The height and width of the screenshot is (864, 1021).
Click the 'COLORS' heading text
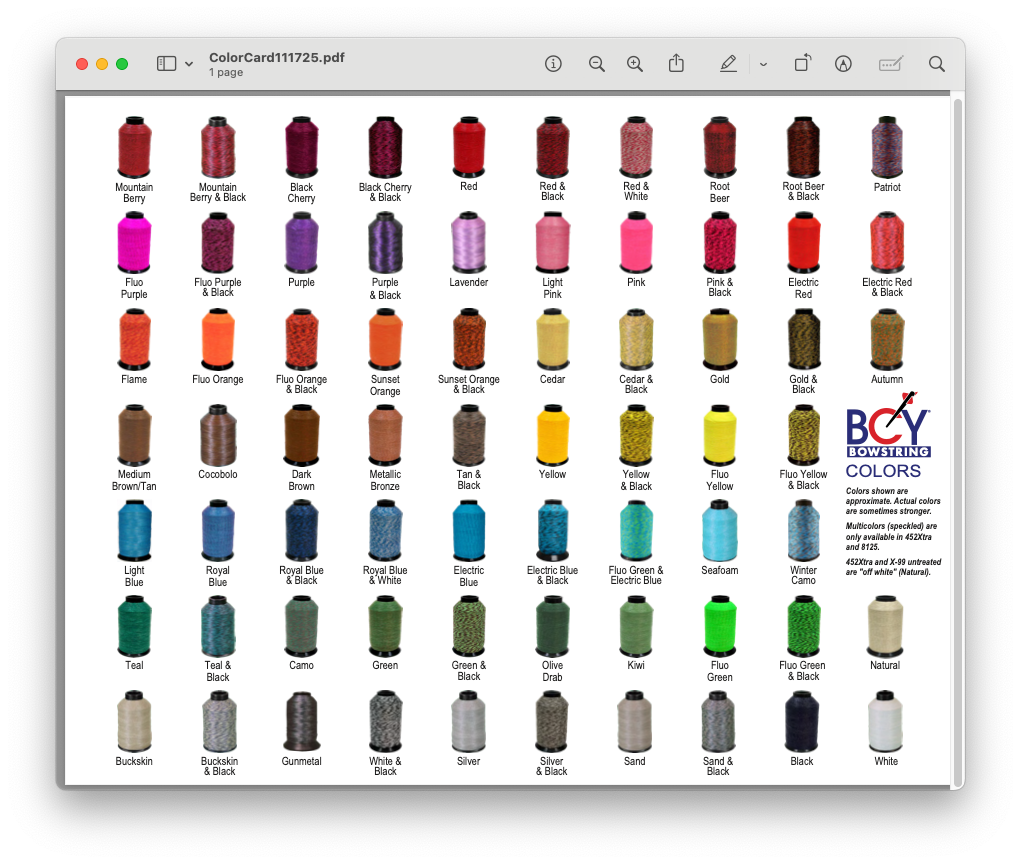click(x=883, y=471)
